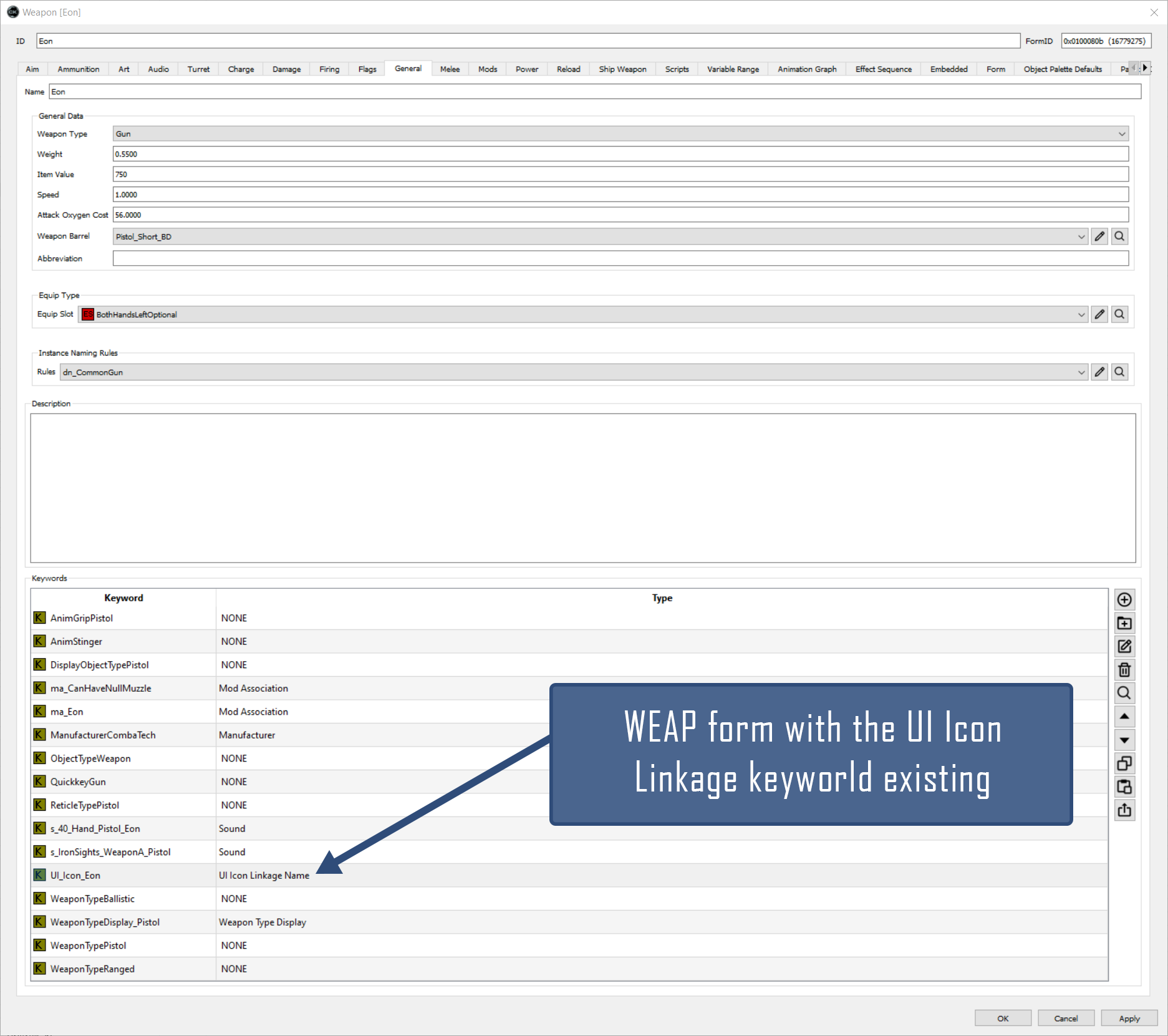1168x1036 pixels.
Task: Cancel editing the weapon form
Action: pos(1066,1018)
